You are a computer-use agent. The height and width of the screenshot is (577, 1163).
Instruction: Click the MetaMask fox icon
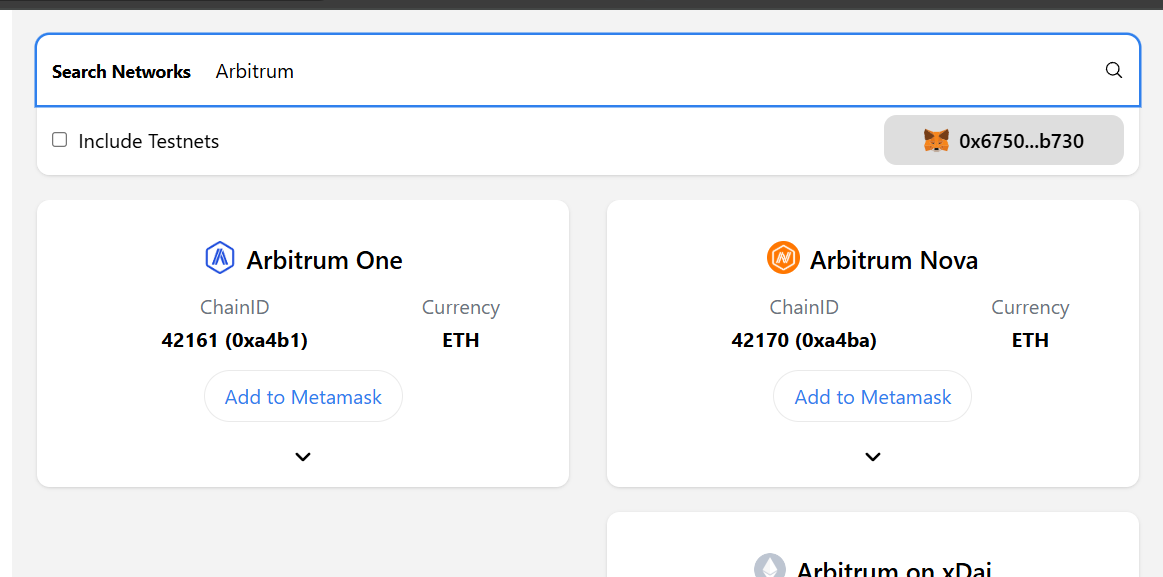pyautogui.click(x=936, y=140)
